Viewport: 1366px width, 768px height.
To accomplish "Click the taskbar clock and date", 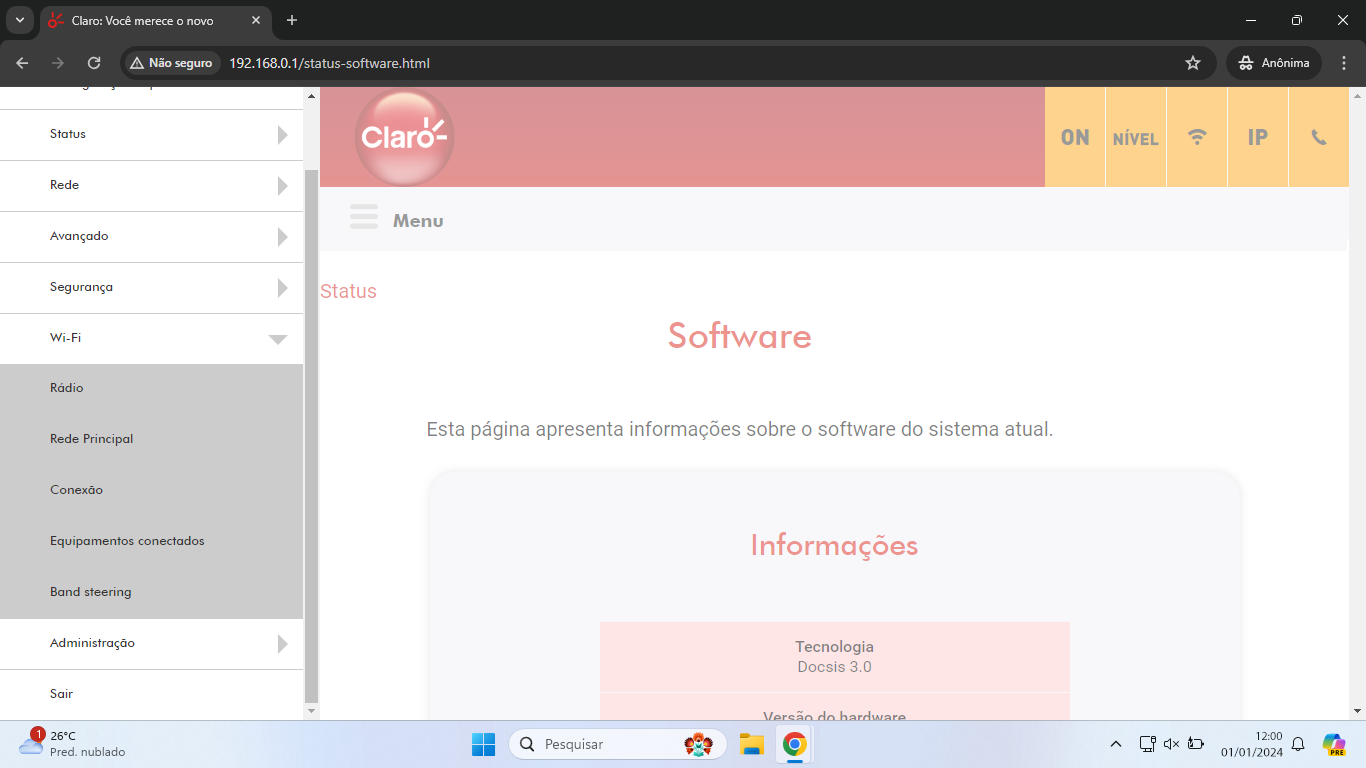I will [1251, 744].
